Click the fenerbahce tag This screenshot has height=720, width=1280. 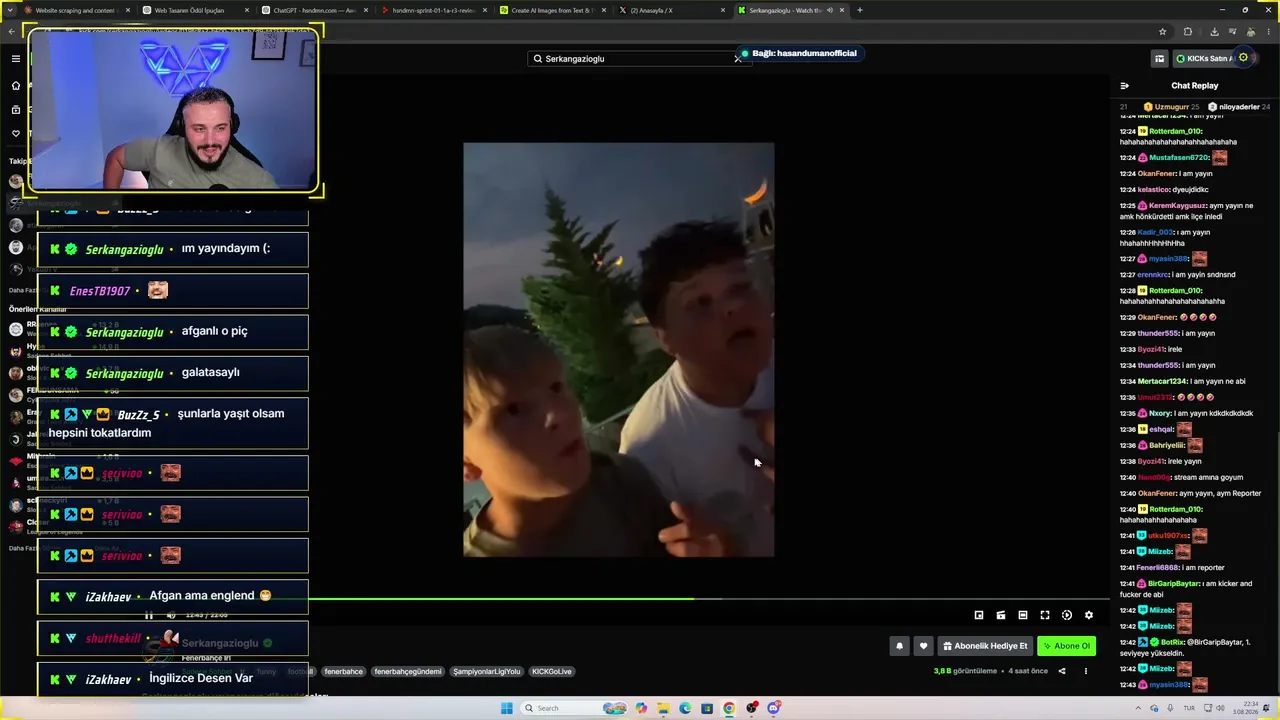[343, 672]
